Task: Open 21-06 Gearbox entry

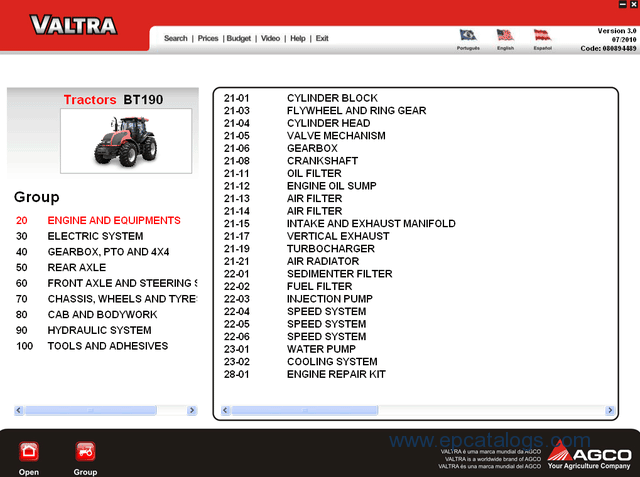Action: 281,149
